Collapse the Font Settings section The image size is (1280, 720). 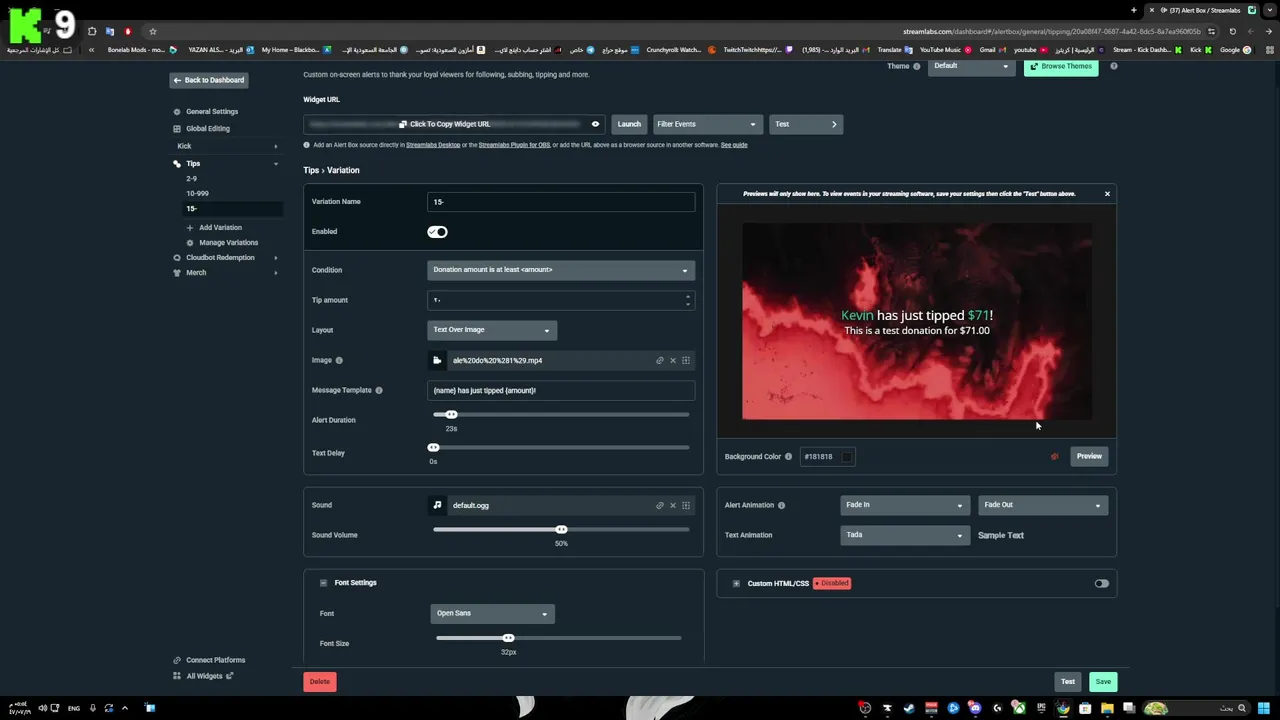pos(323,583)
